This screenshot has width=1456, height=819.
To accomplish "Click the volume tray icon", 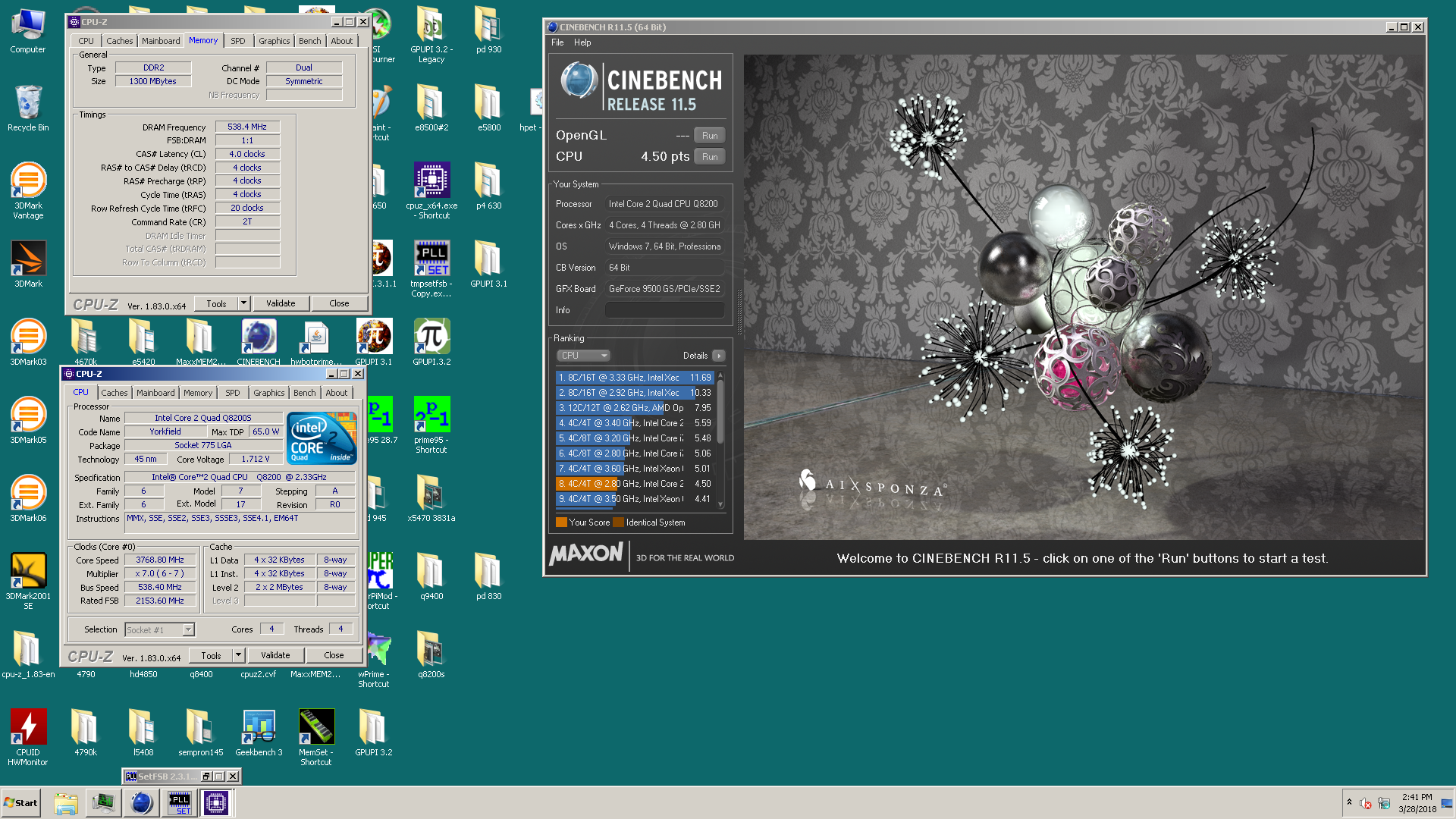I will point(1366,803).
